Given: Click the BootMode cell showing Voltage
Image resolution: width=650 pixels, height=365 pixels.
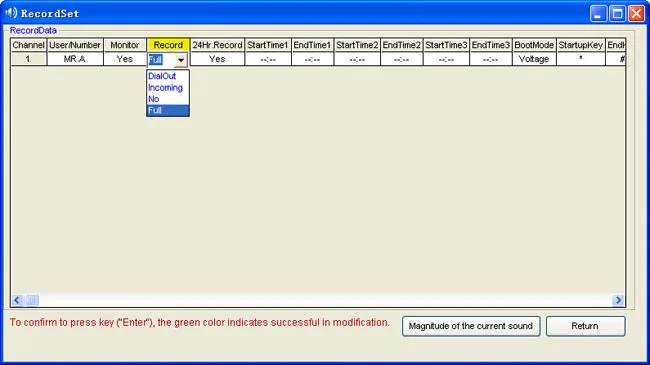Looking at the screenshot, I should tap(534, 59).
